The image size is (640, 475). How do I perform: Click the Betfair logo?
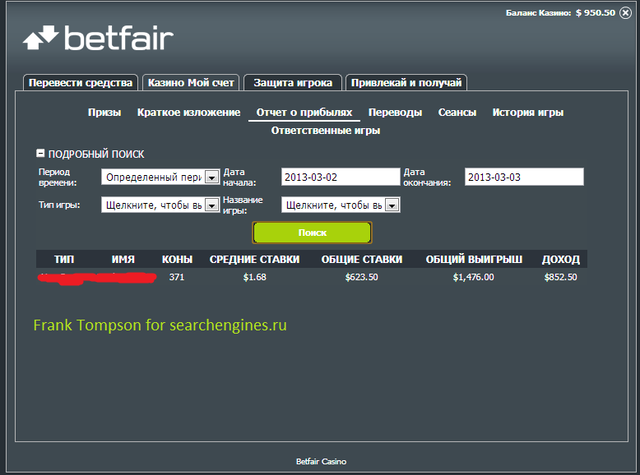[x=98, y=40]
